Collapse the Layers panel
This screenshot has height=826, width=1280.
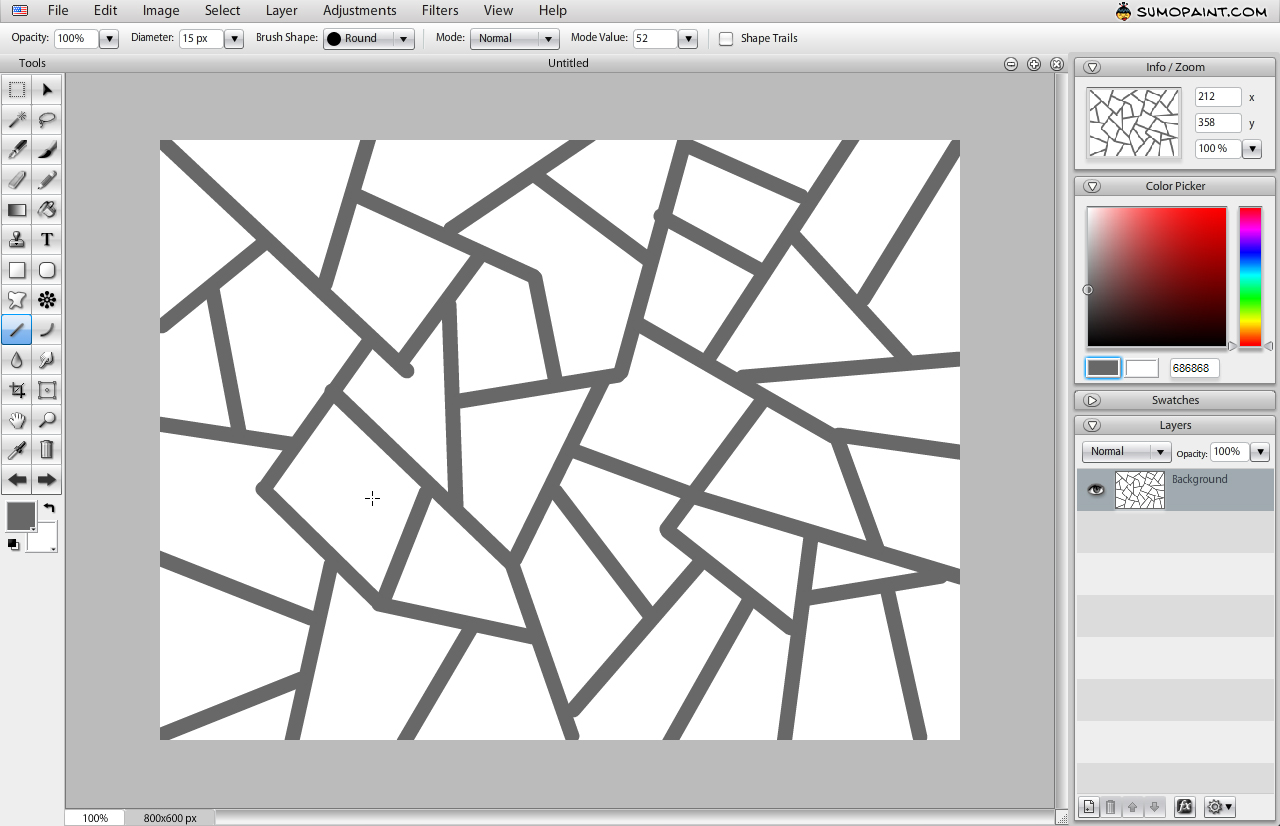[x=1092, y=425]
